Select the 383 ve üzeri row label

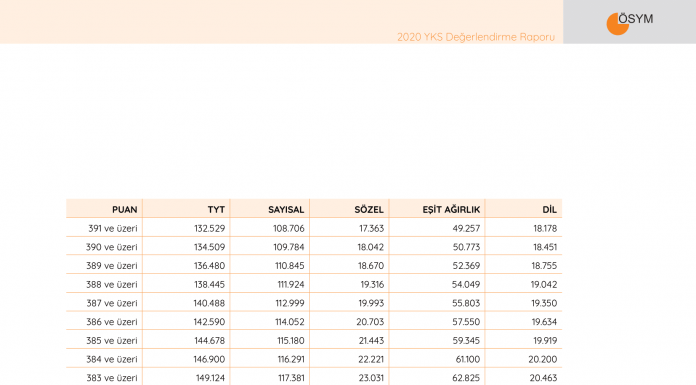(112, 378)
